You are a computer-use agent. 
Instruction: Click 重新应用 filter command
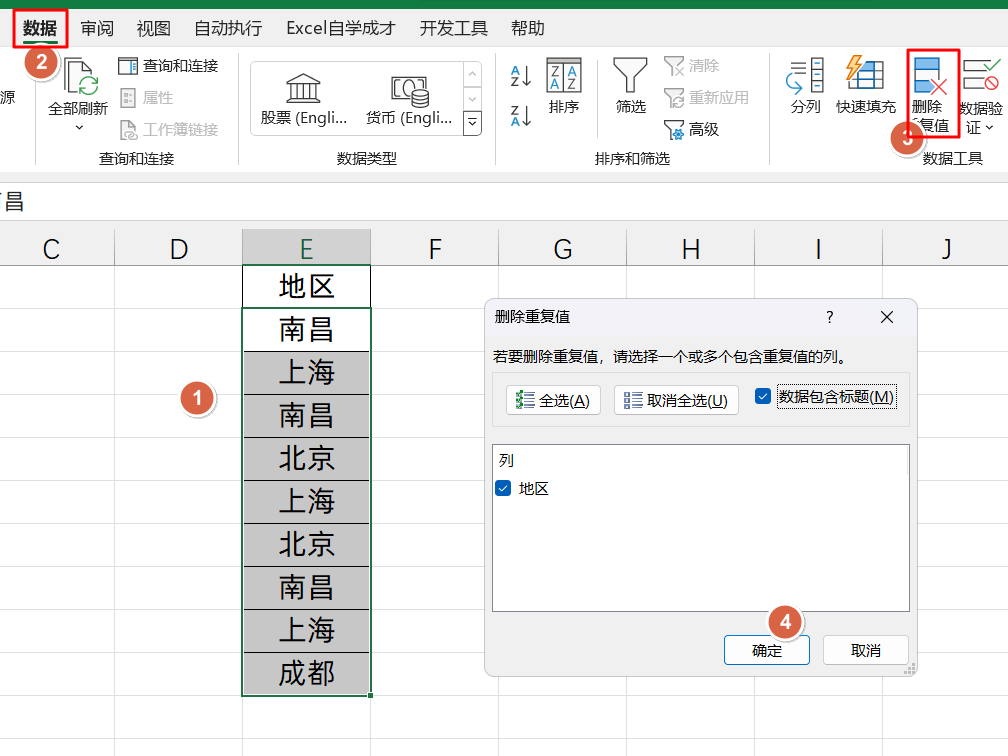706,98
